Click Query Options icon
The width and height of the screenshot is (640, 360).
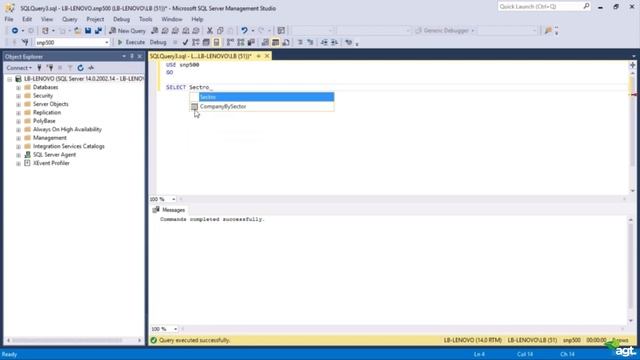pyautogui.click(x=206, y=42)
